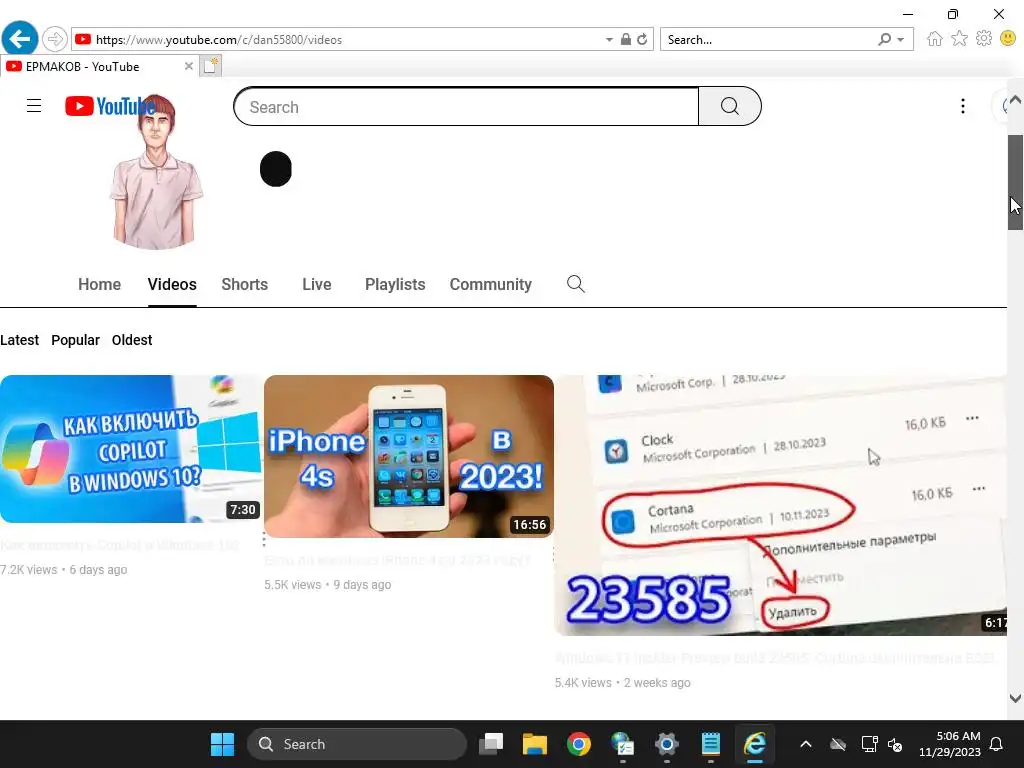Click the IE Search... box
This screenshot has height=768, width=1024.
(767, 39)
